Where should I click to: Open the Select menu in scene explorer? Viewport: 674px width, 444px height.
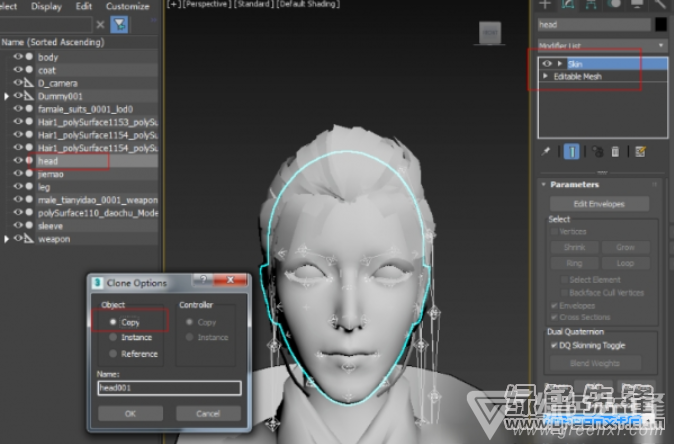tap(8, 6)
